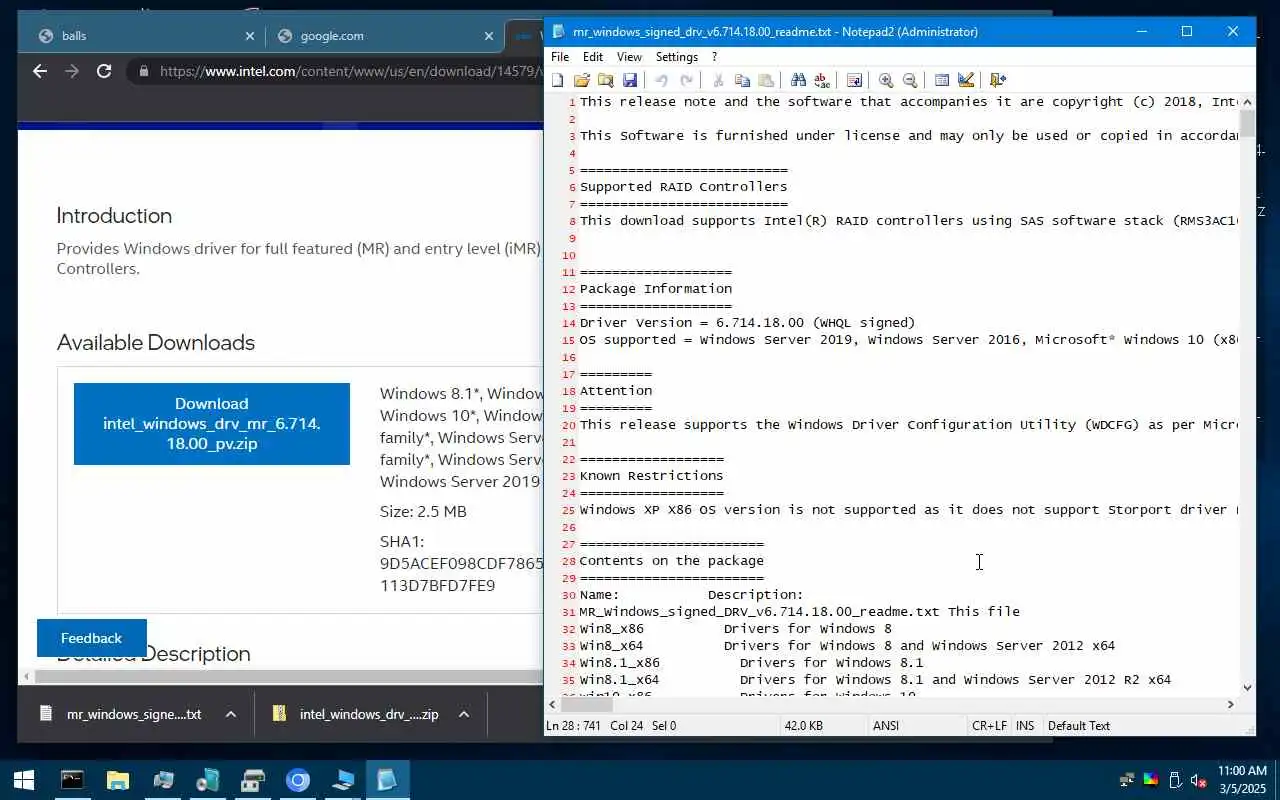The image size is (1280, 800).
Task: Click 'Known Restrictions' heading line
Action: coord(651,476)
